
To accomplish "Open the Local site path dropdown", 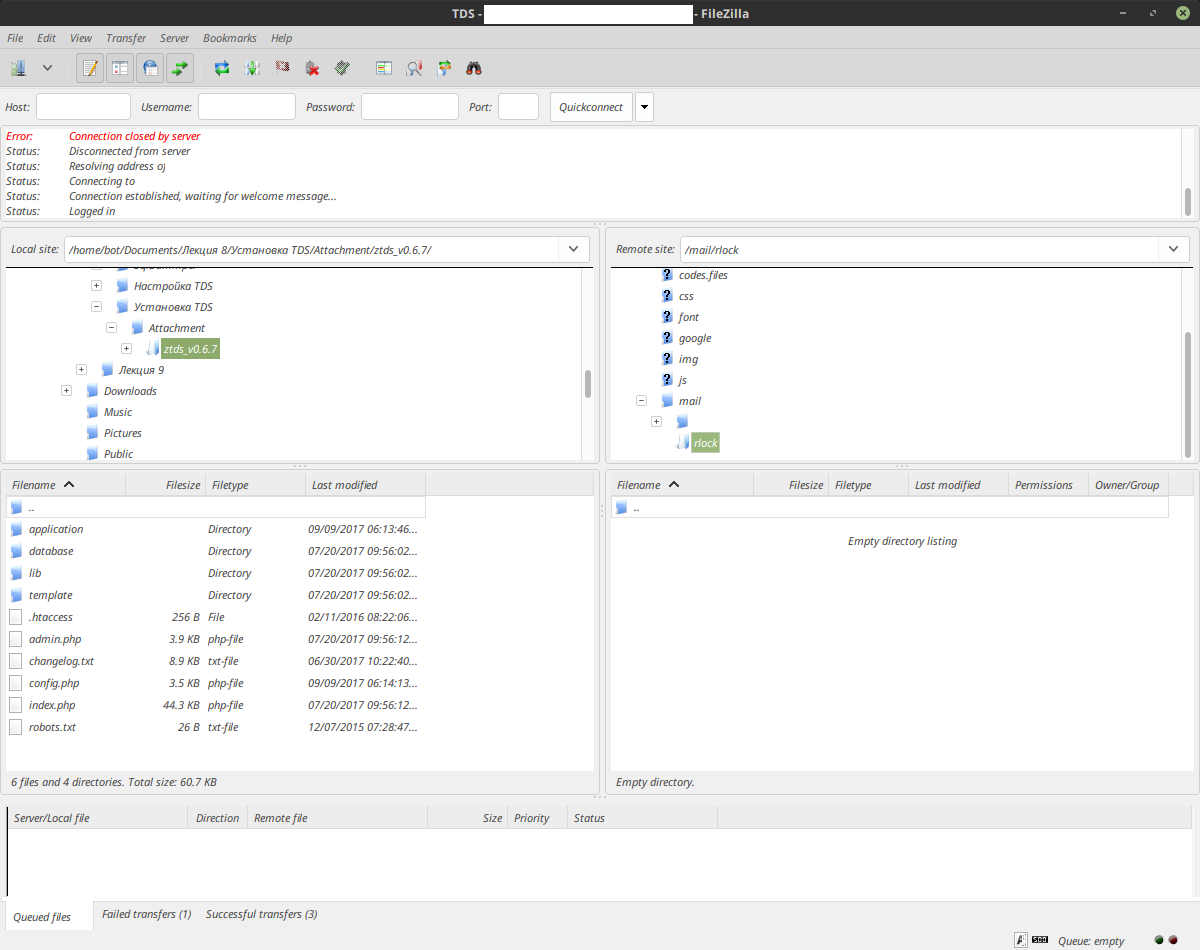I will coord(573,249).
